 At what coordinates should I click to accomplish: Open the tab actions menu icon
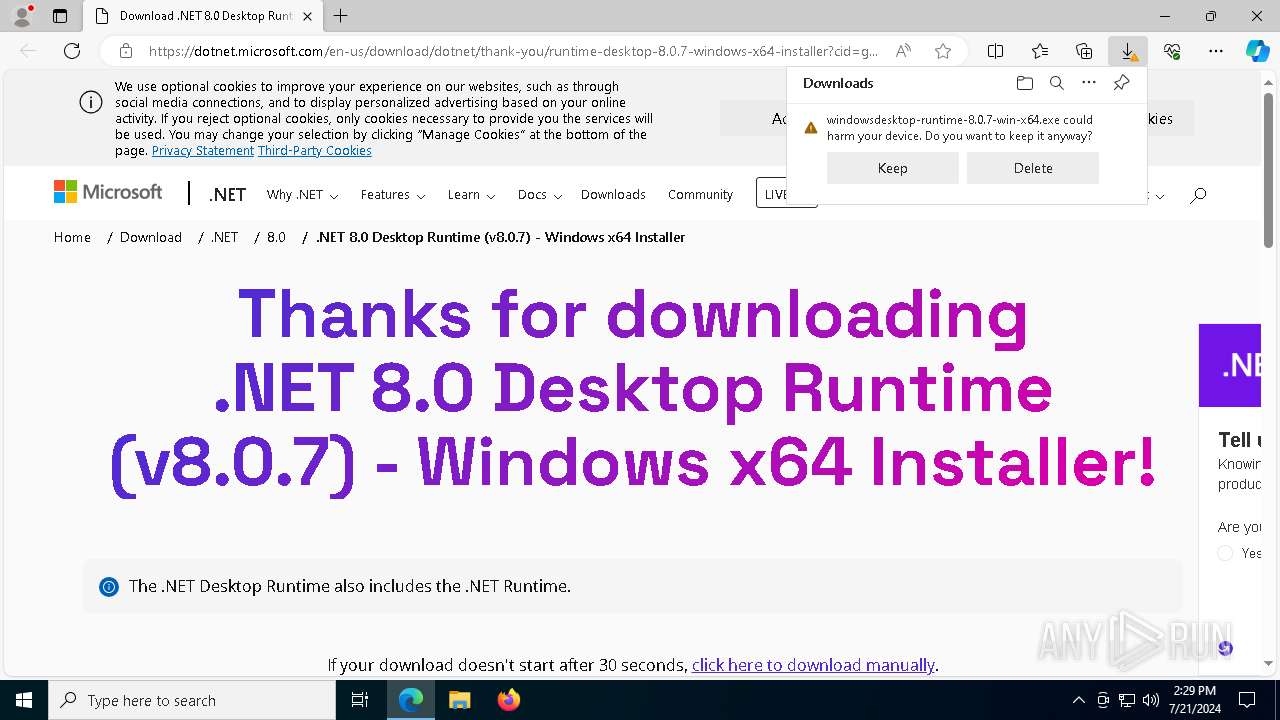click(60, 16)
